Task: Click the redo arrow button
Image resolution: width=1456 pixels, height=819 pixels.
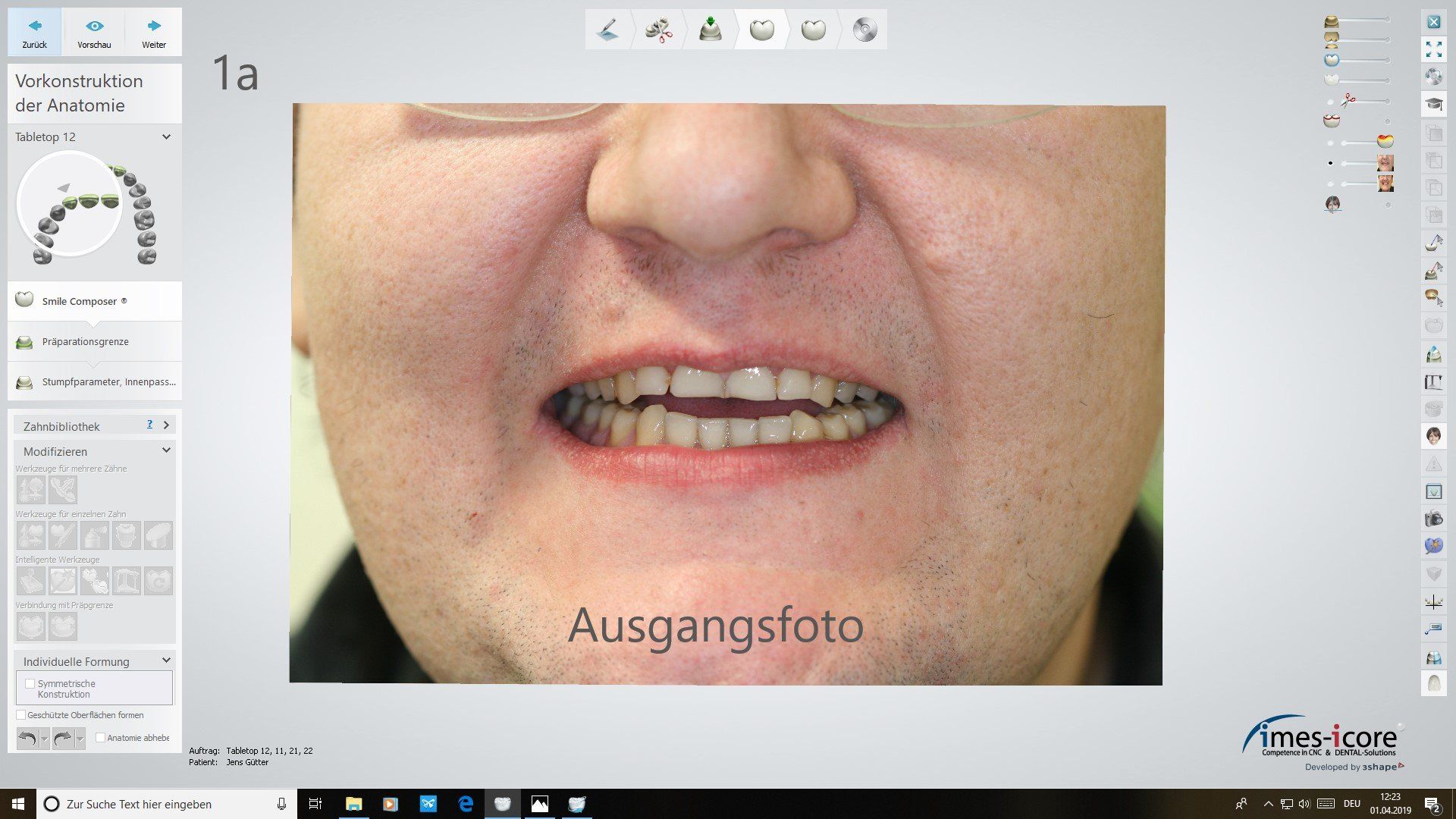Action: [x=63, y=738]
